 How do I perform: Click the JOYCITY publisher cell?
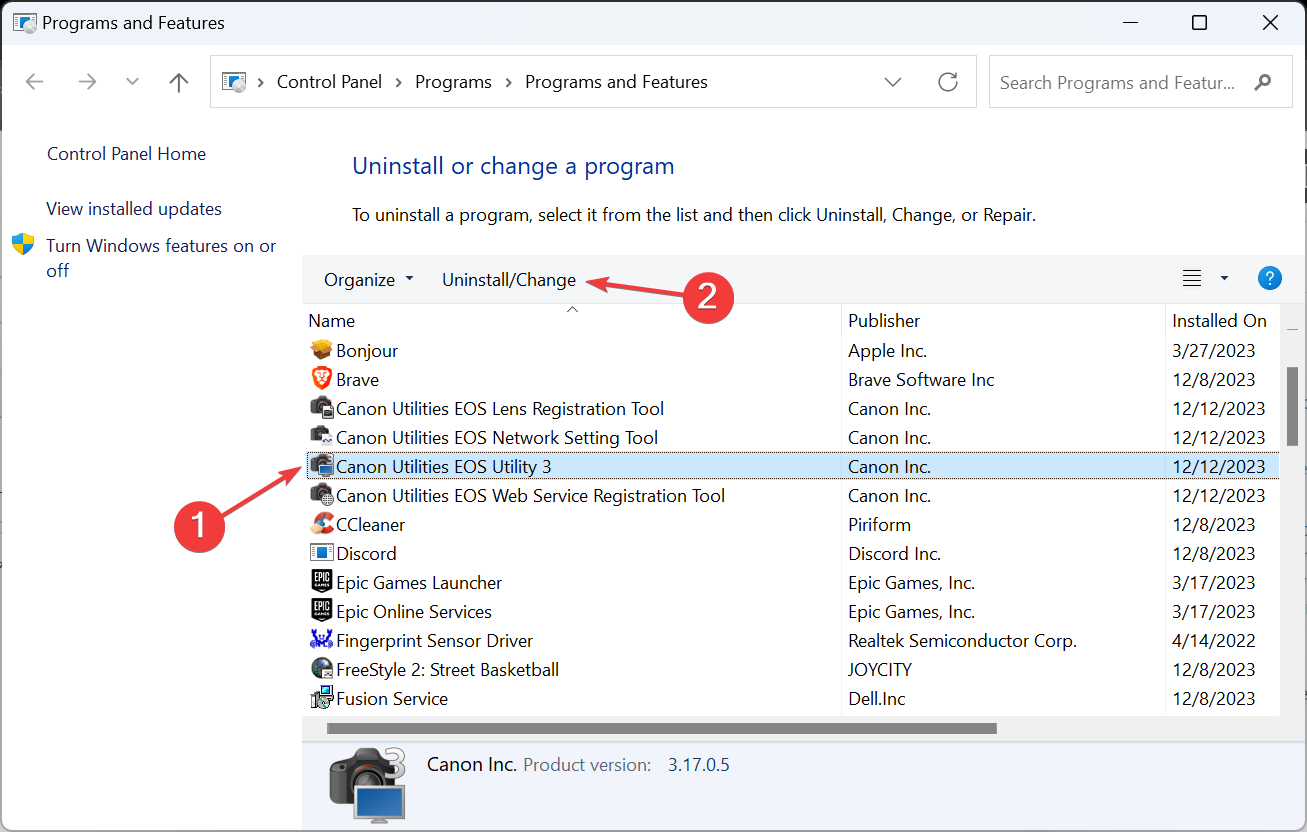[880, 670]
